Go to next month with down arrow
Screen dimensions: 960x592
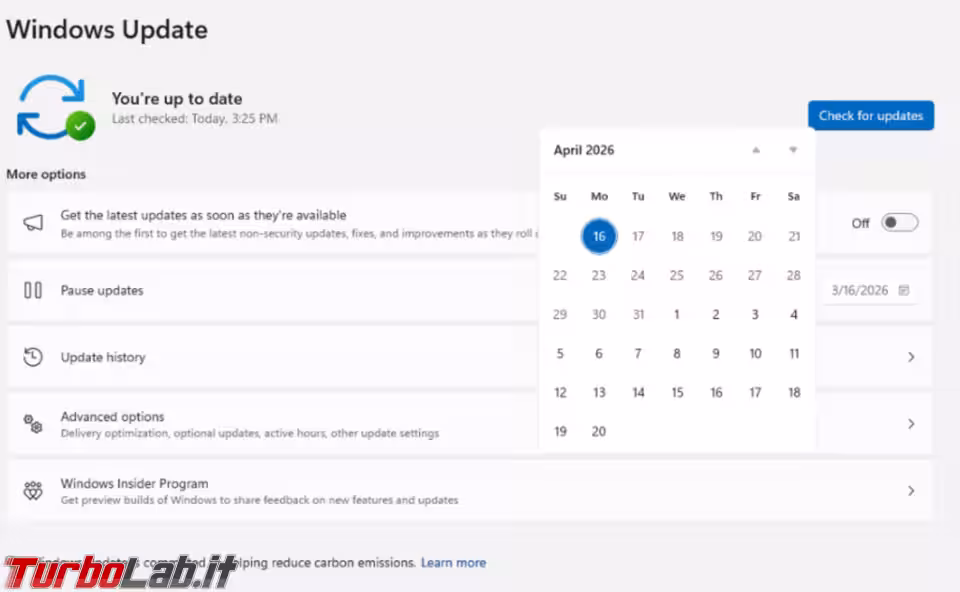coord(793,150)
